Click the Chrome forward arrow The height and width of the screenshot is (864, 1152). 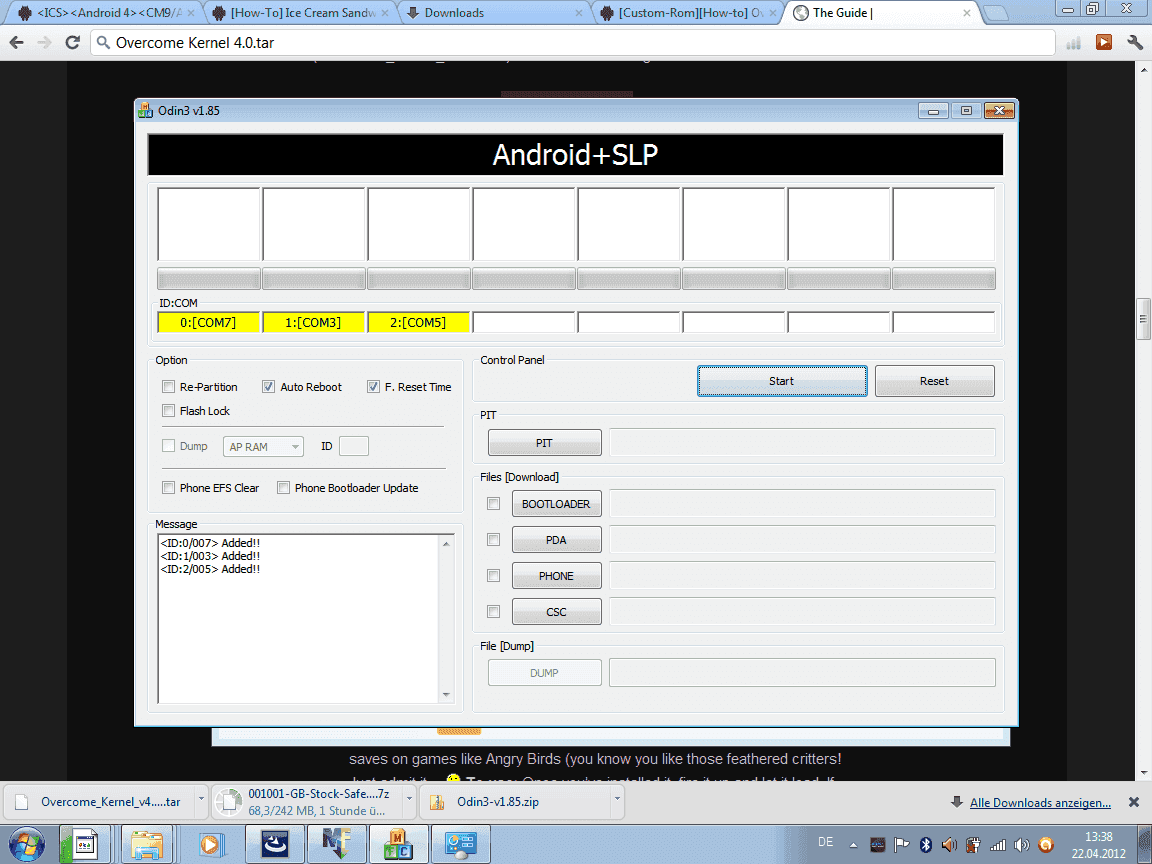(x=44, y=43)
